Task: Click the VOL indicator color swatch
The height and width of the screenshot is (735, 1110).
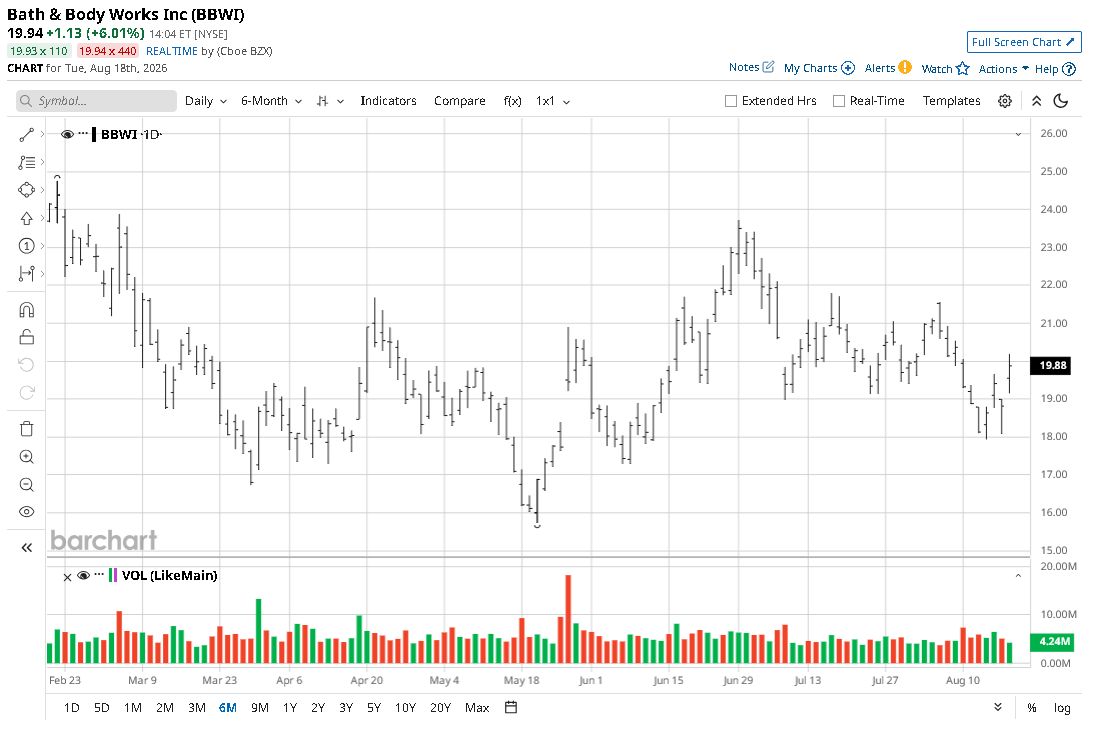Action: [x=113, y=575]
